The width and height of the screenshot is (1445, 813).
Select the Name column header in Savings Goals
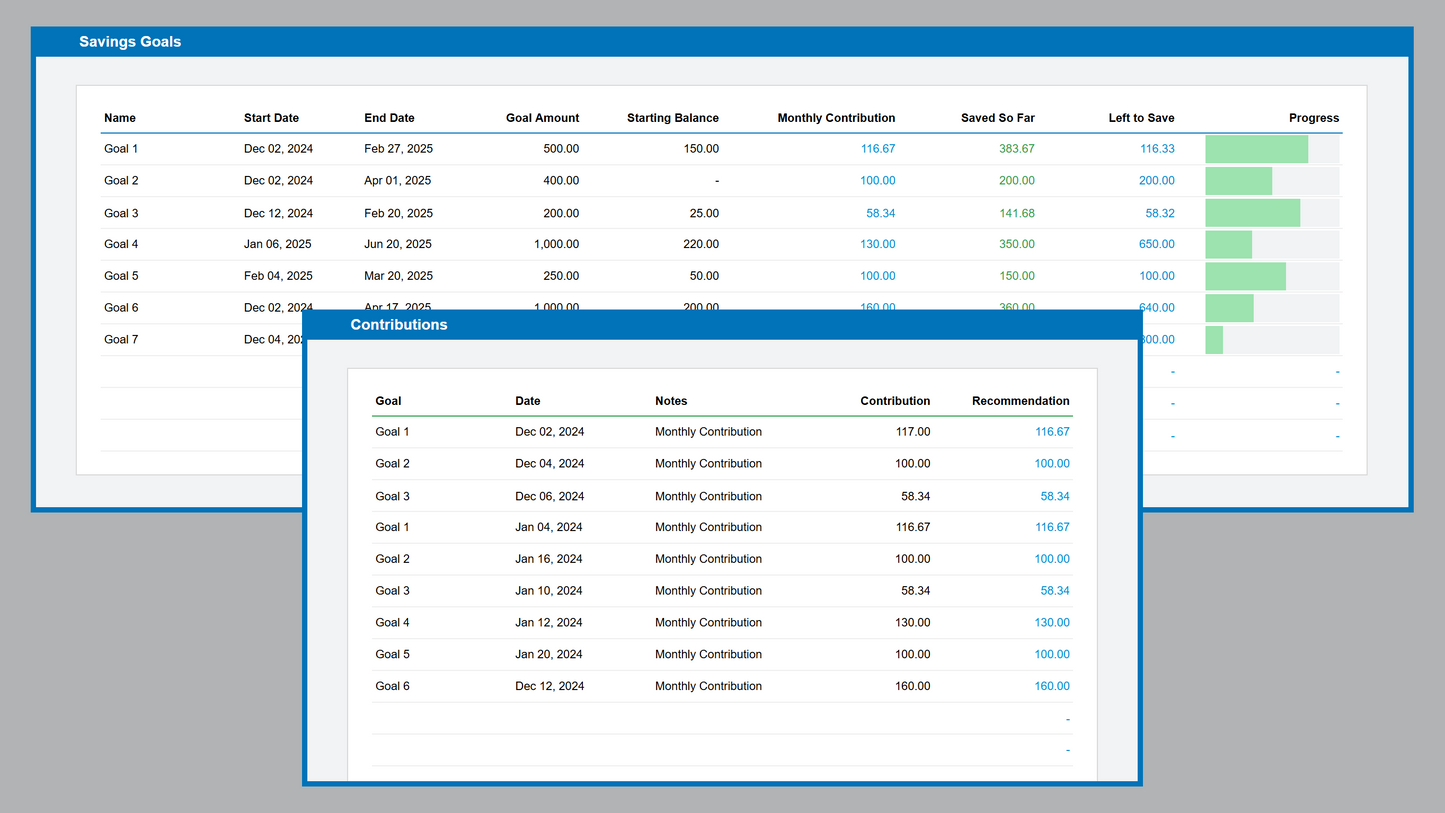120,118
